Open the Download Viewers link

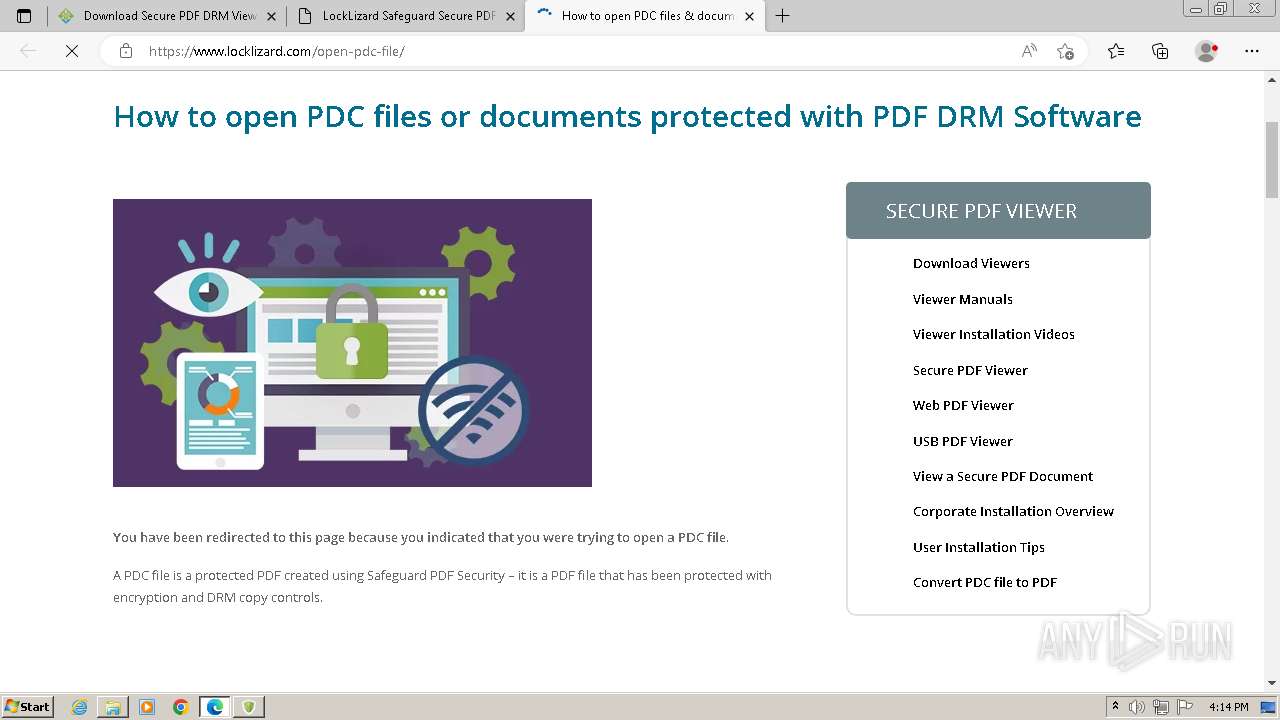coord(971,263)
